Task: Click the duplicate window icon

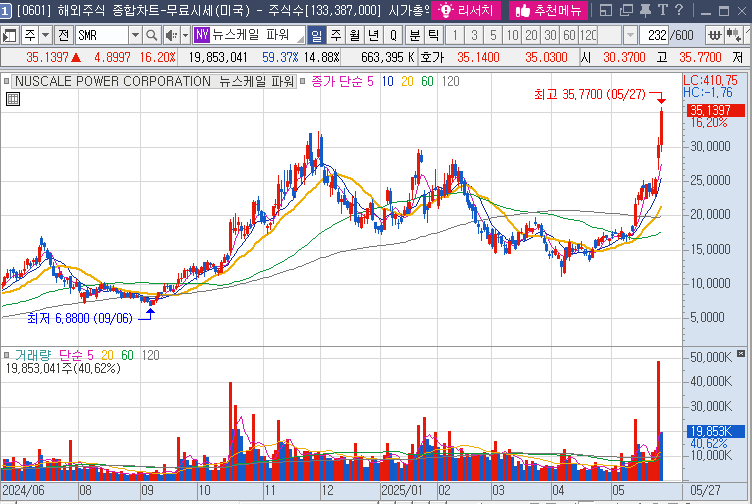Action: coord(626,10)
